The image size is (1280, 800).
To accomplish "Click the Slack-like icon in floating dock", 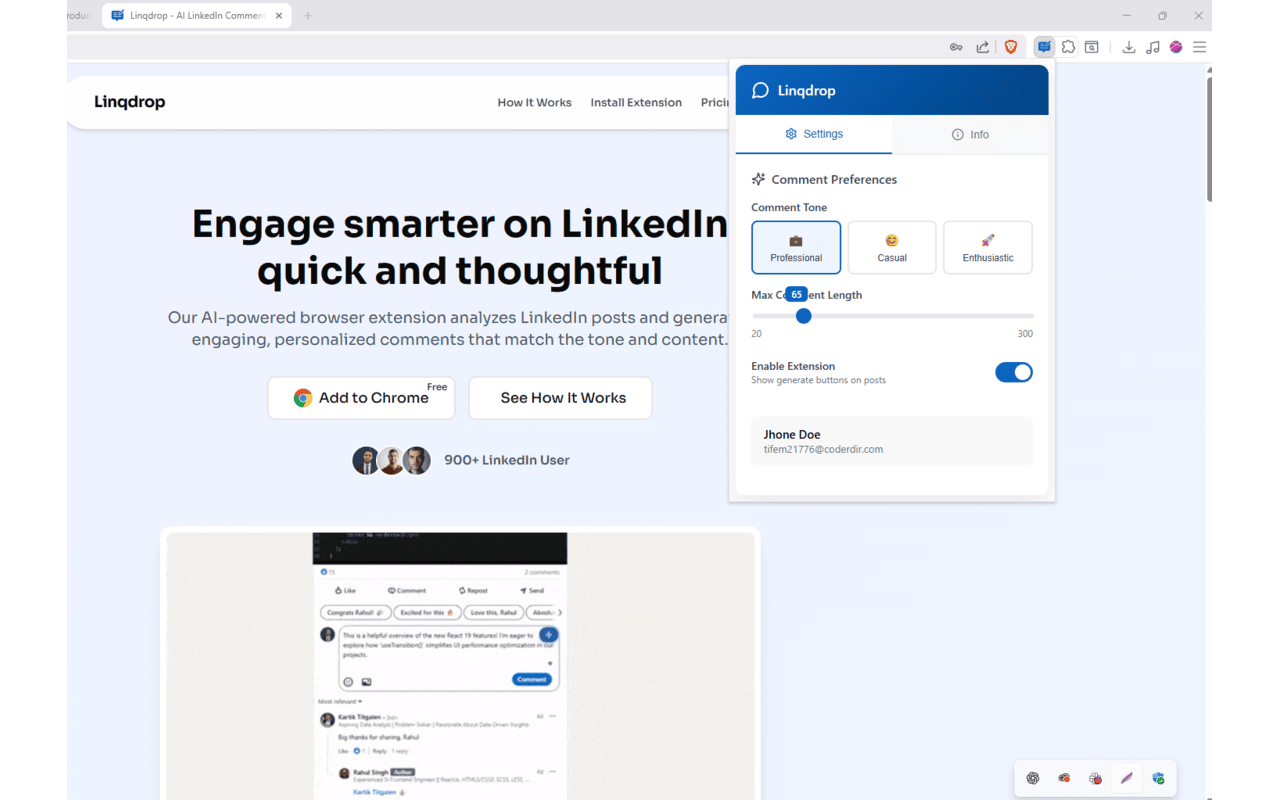I will (x=1095, y=778).
